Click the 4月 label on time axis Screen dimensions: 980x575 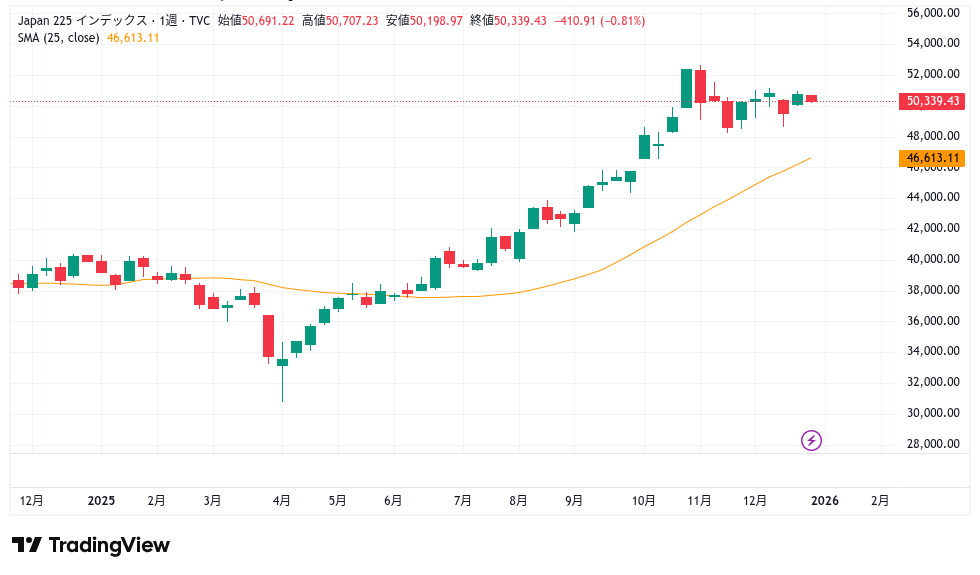pos(282,500)
